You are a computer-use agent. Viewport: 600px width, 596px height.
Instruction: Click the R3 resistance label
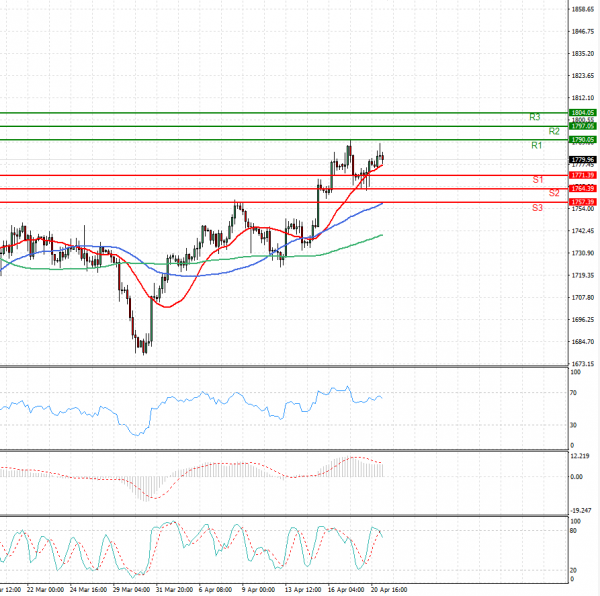535,117
